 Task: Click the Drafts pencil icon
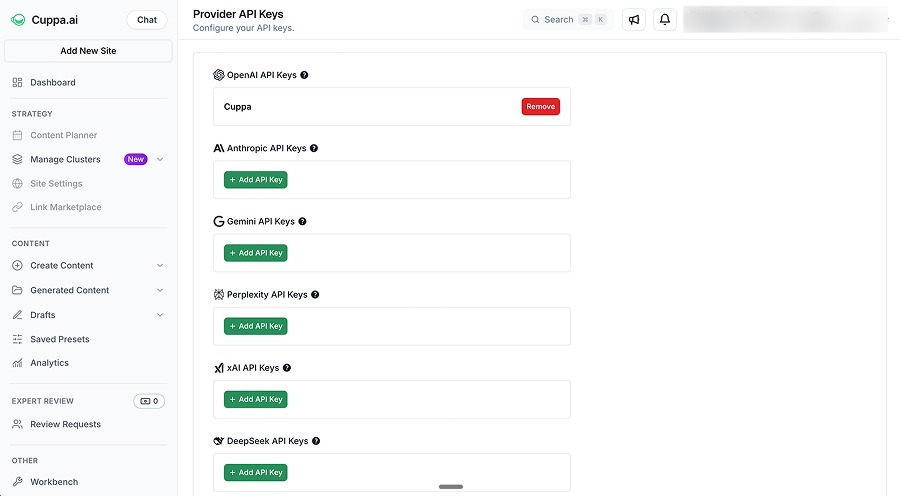click(17, 315)
